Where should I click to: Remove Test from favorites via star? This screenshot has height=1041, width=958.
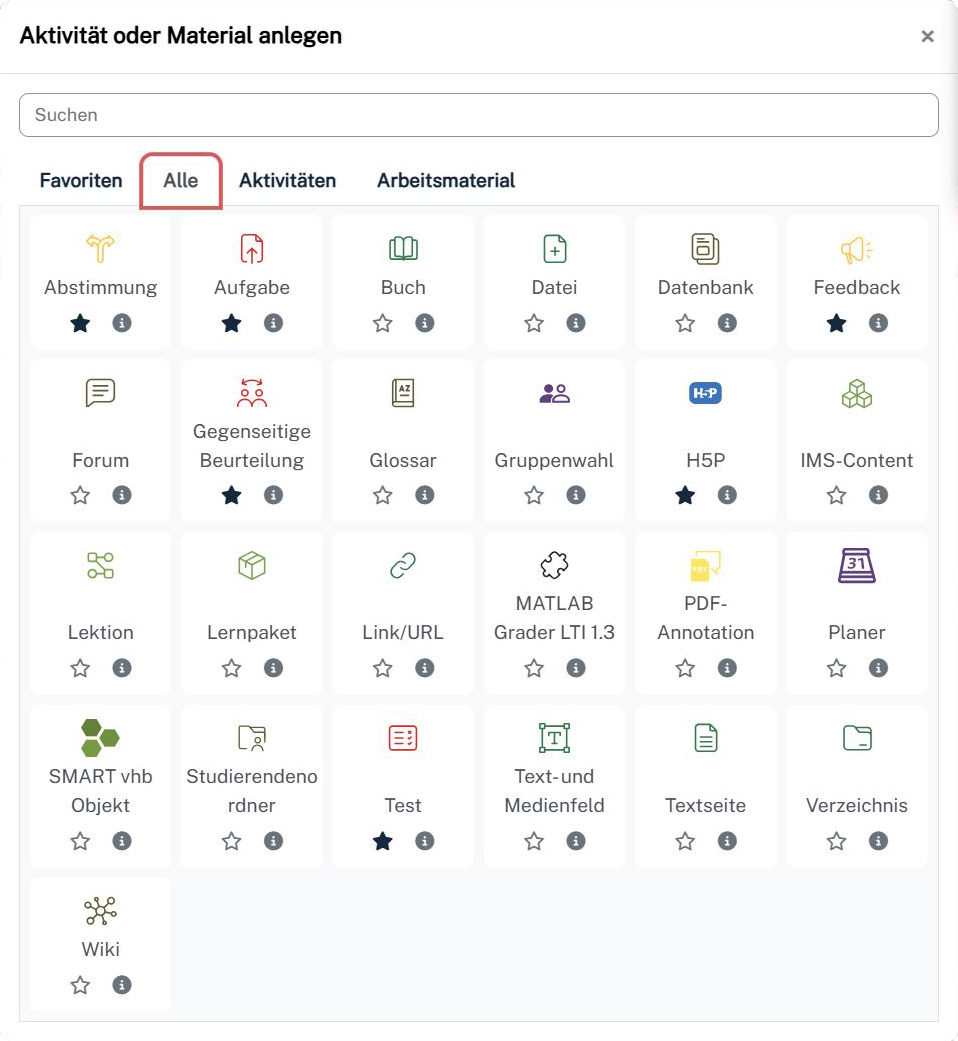[x=382, y=841]
